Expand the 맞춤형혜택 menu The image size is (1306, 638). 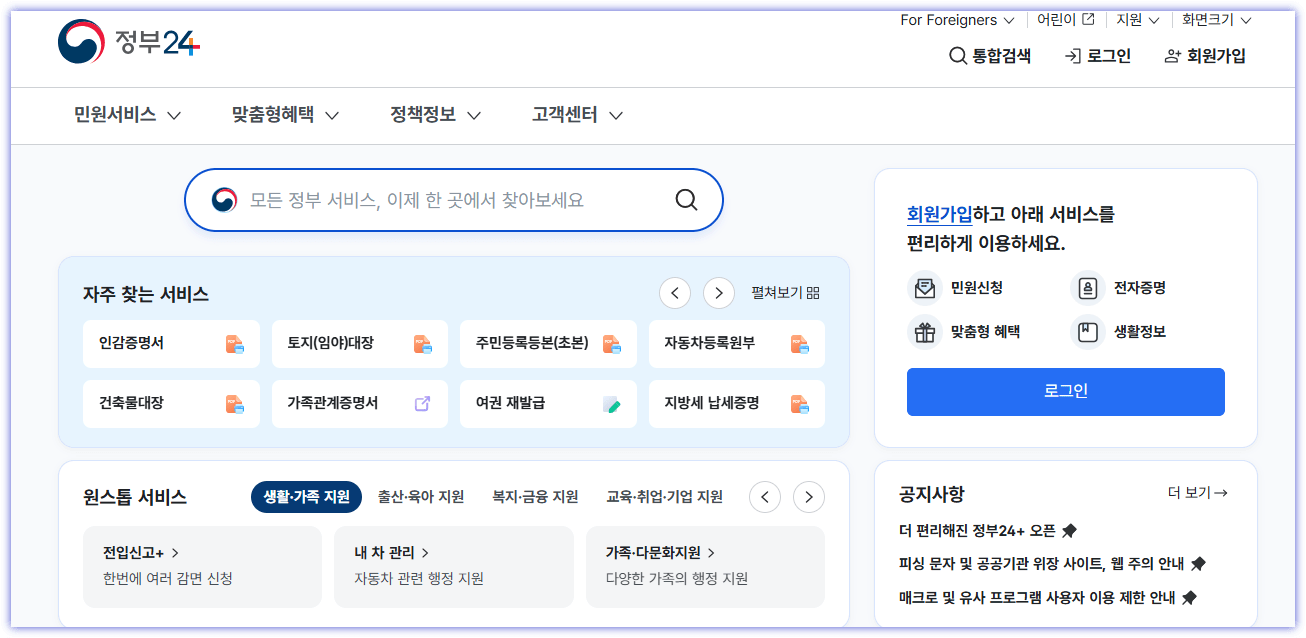[286, 115]
